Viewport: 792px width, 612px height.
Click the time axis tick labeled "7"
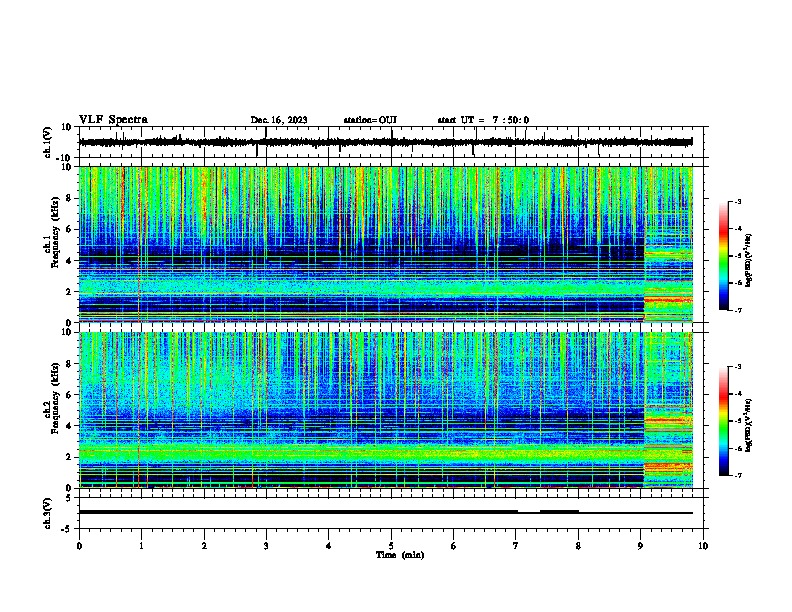click(x=516, y=546)
